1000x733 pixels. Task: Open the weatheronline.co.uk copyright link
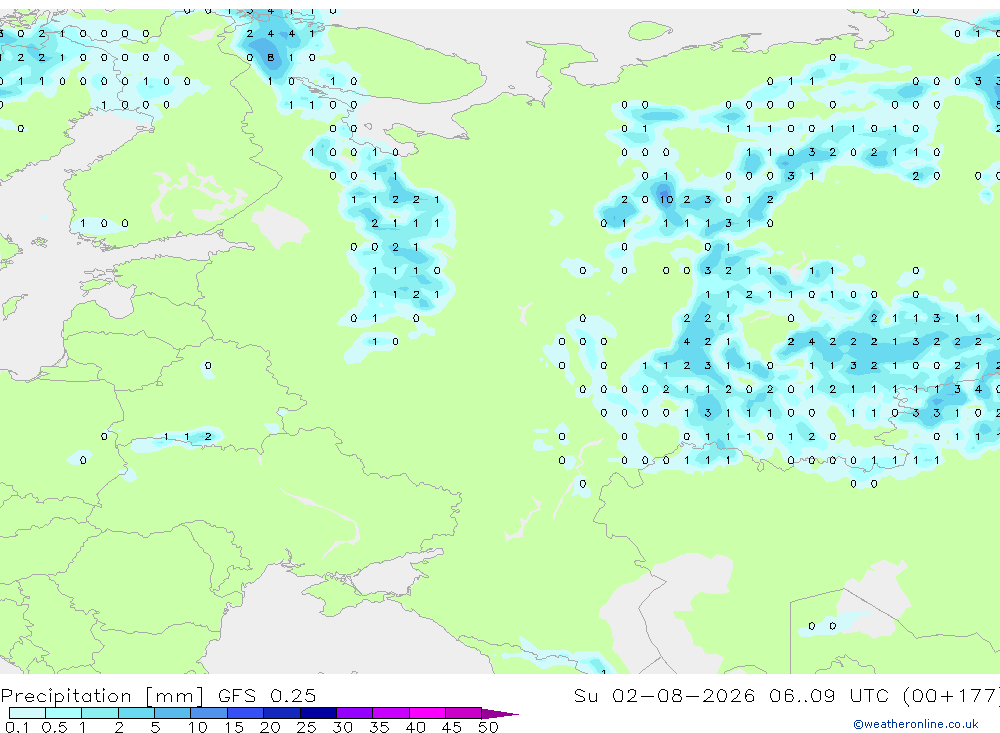click(915, 724)
